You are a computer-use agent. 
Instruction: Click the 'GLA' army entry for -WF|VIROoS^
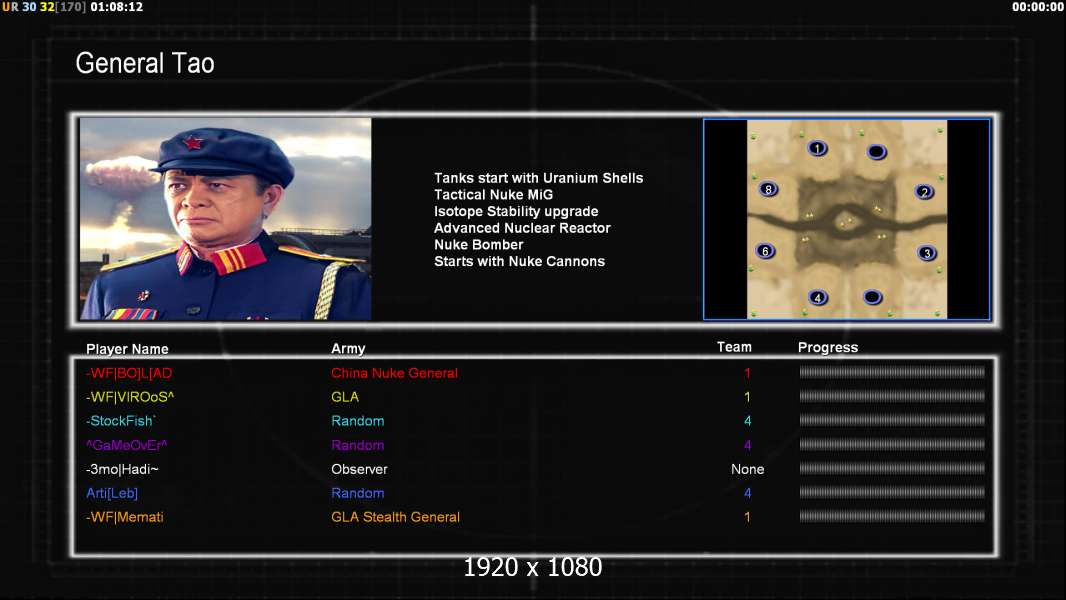pos(345,397)
